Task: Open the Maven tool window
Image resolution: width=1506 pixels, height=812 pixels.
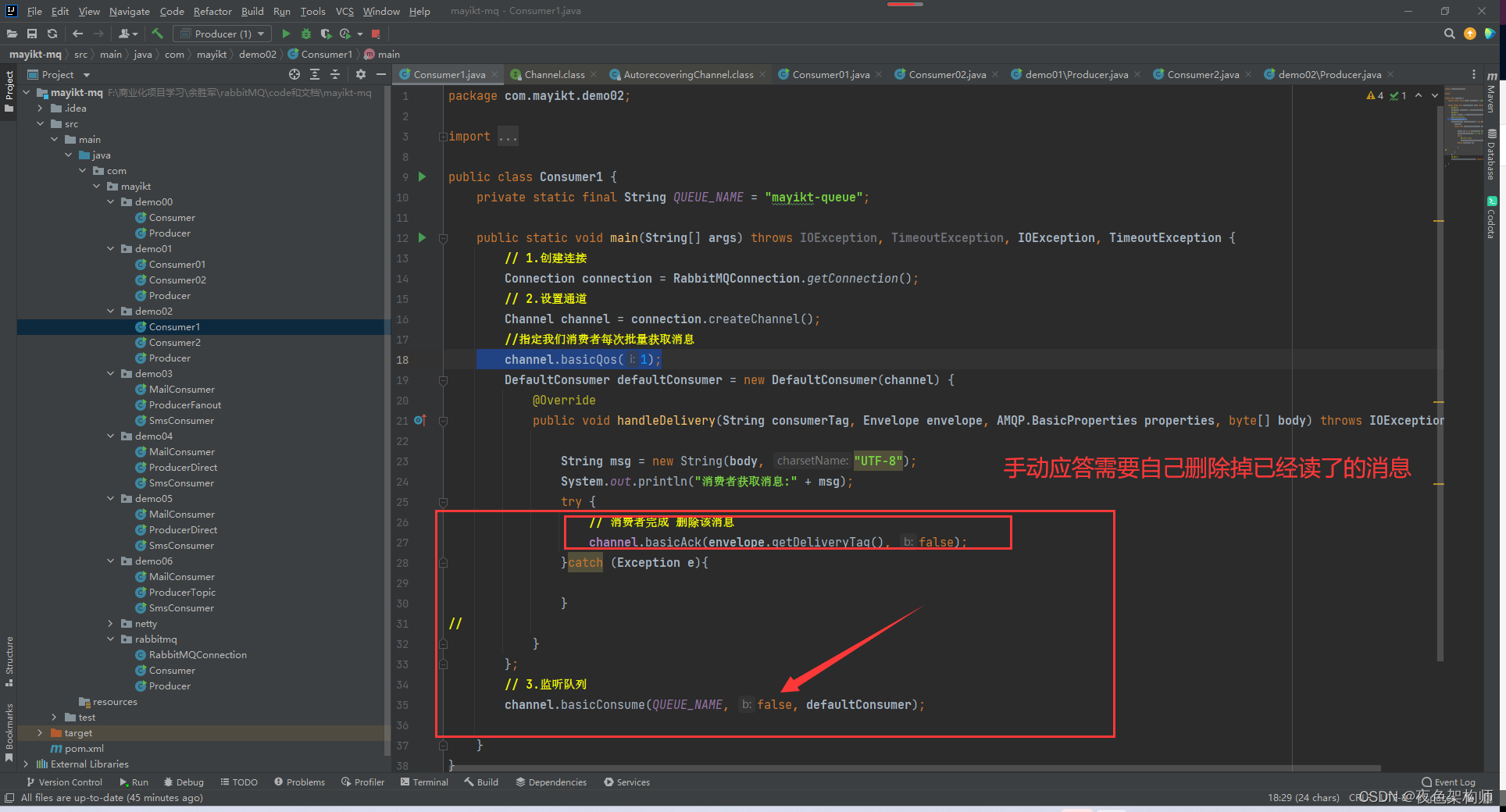Action: (1491, 92)
